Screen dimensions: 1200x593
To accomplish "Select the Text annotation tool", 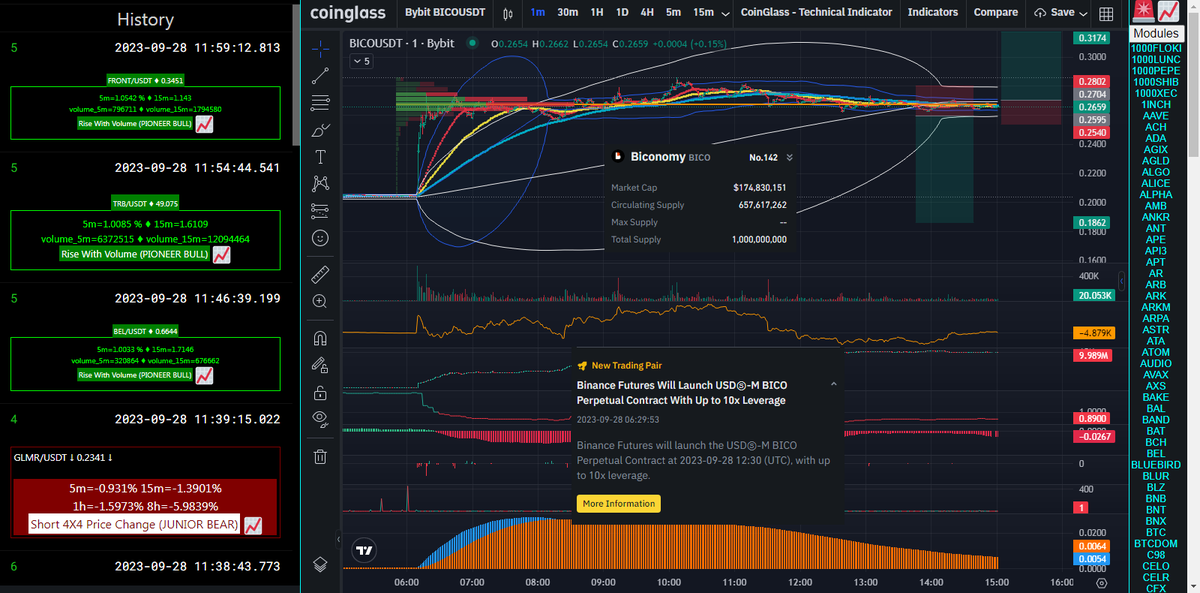I will tap(320, 156).
